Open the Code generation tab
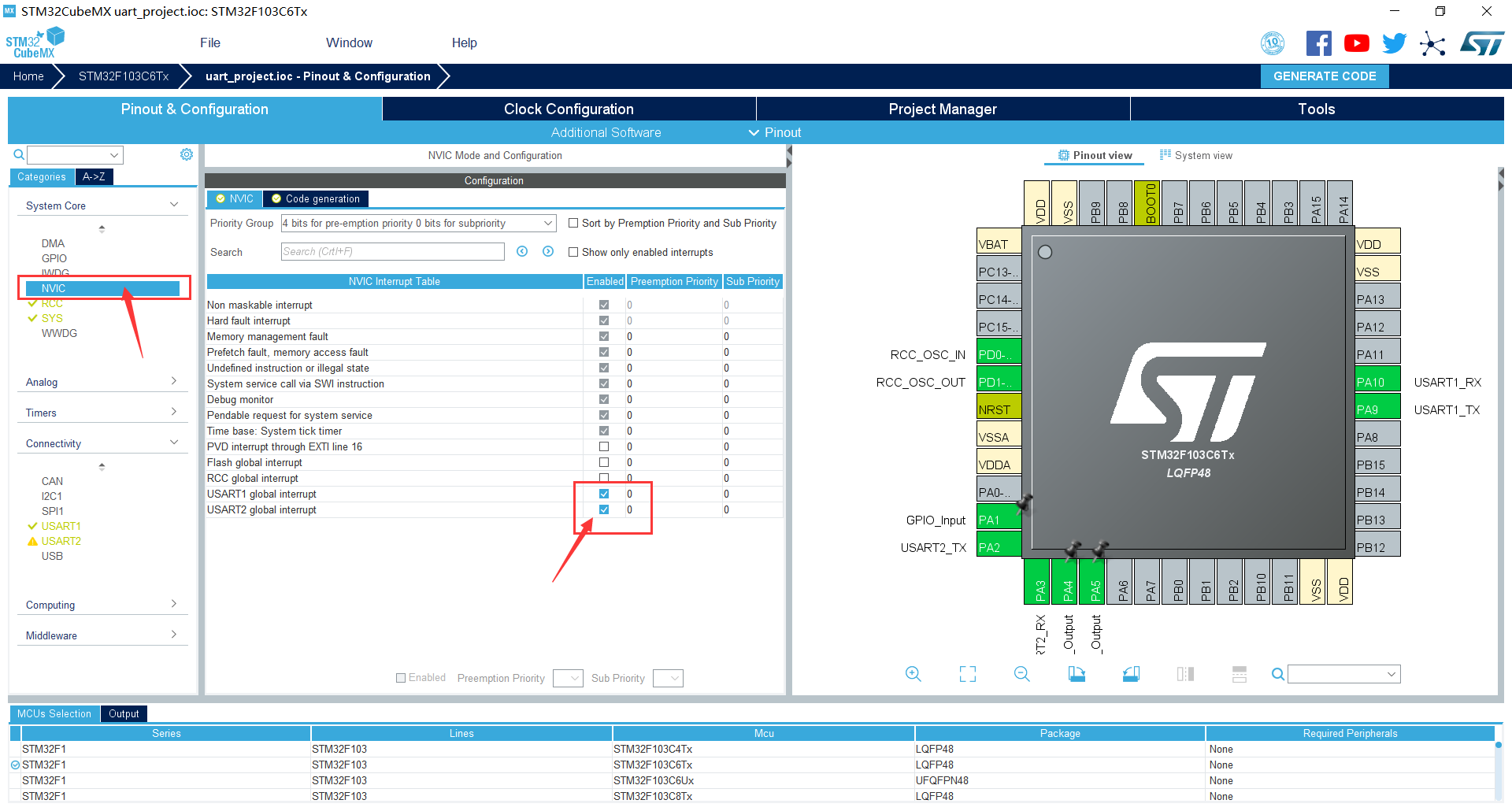This screenshot has width=1512, height=811. coord(316,198)
